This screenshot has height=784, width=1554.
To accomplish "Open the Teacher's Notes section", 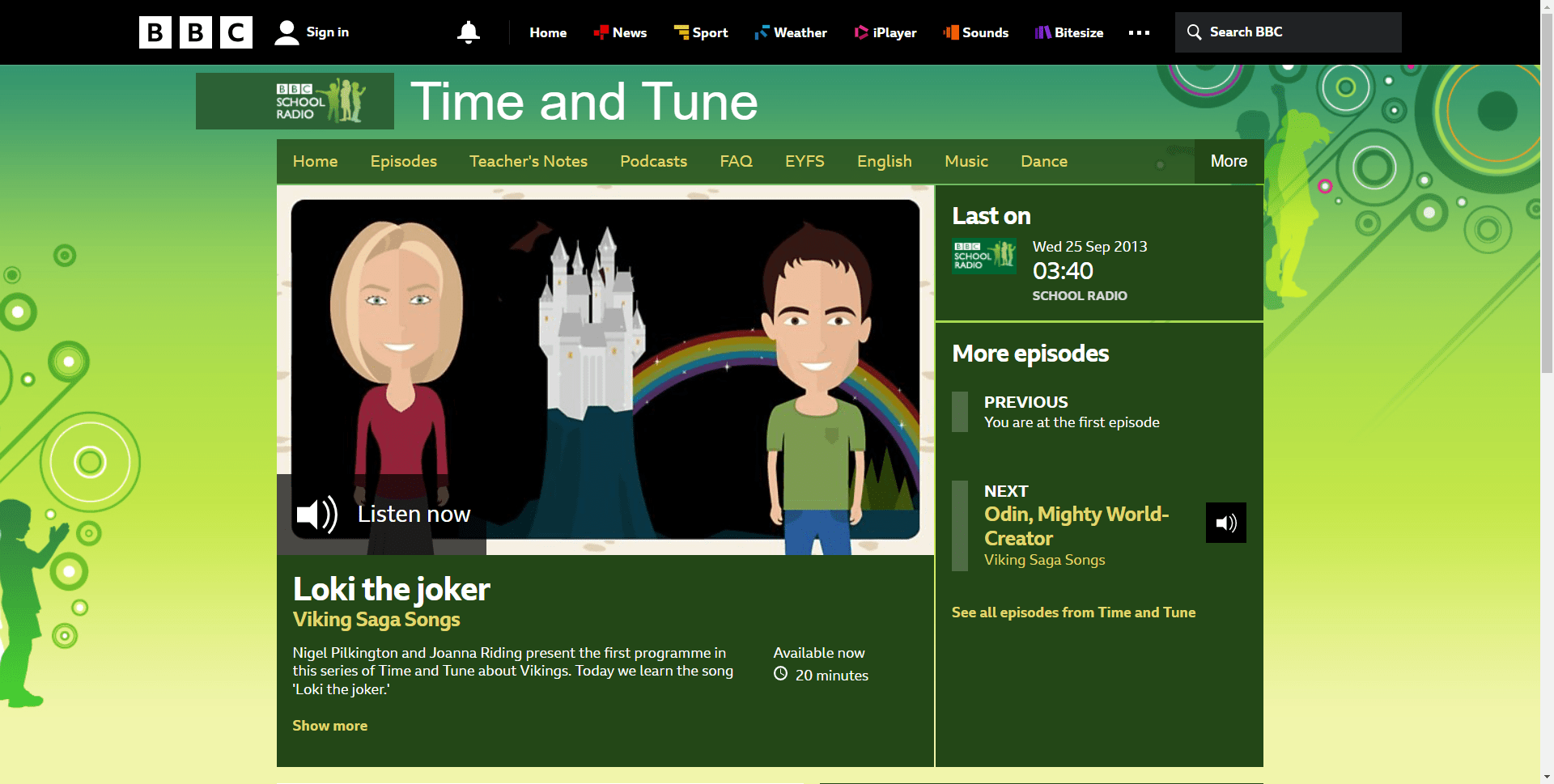I will pos(528,161).
